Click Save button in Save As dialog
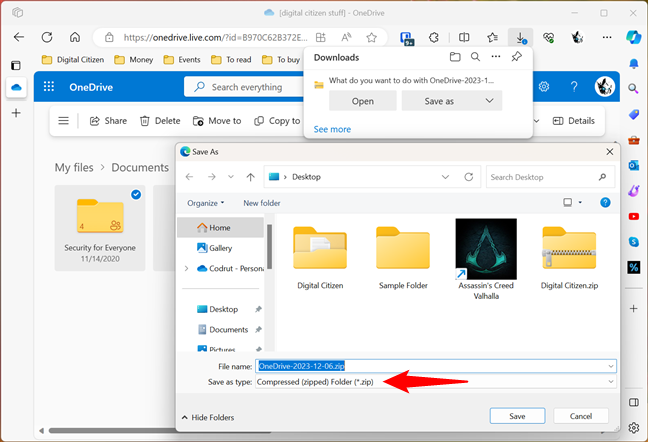This screenshot has height=442, width=648. pos(517,416)
